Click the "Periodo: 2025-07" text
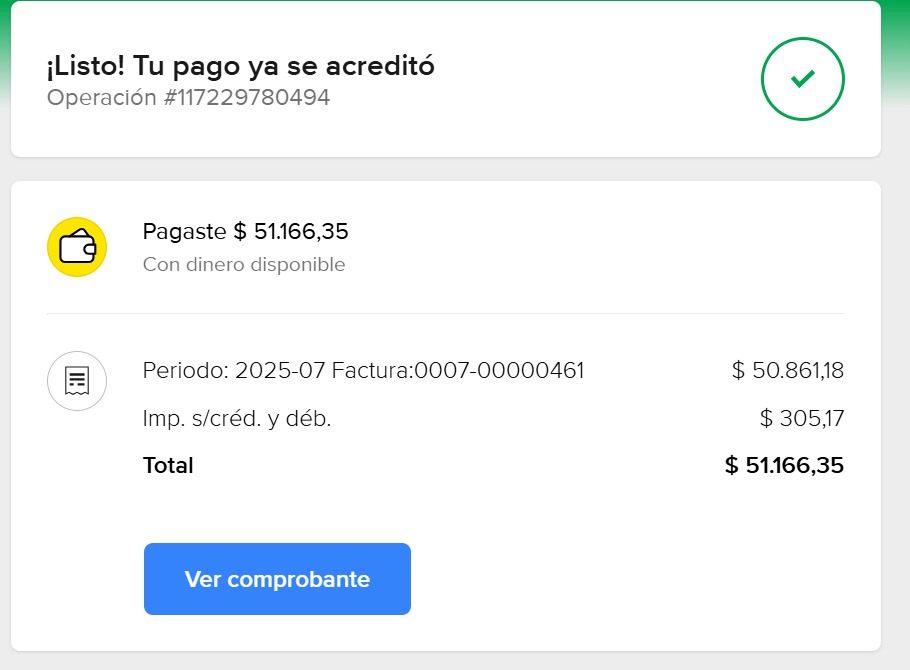The width and height of the screenshot is (910, 670). pos(233,371)
